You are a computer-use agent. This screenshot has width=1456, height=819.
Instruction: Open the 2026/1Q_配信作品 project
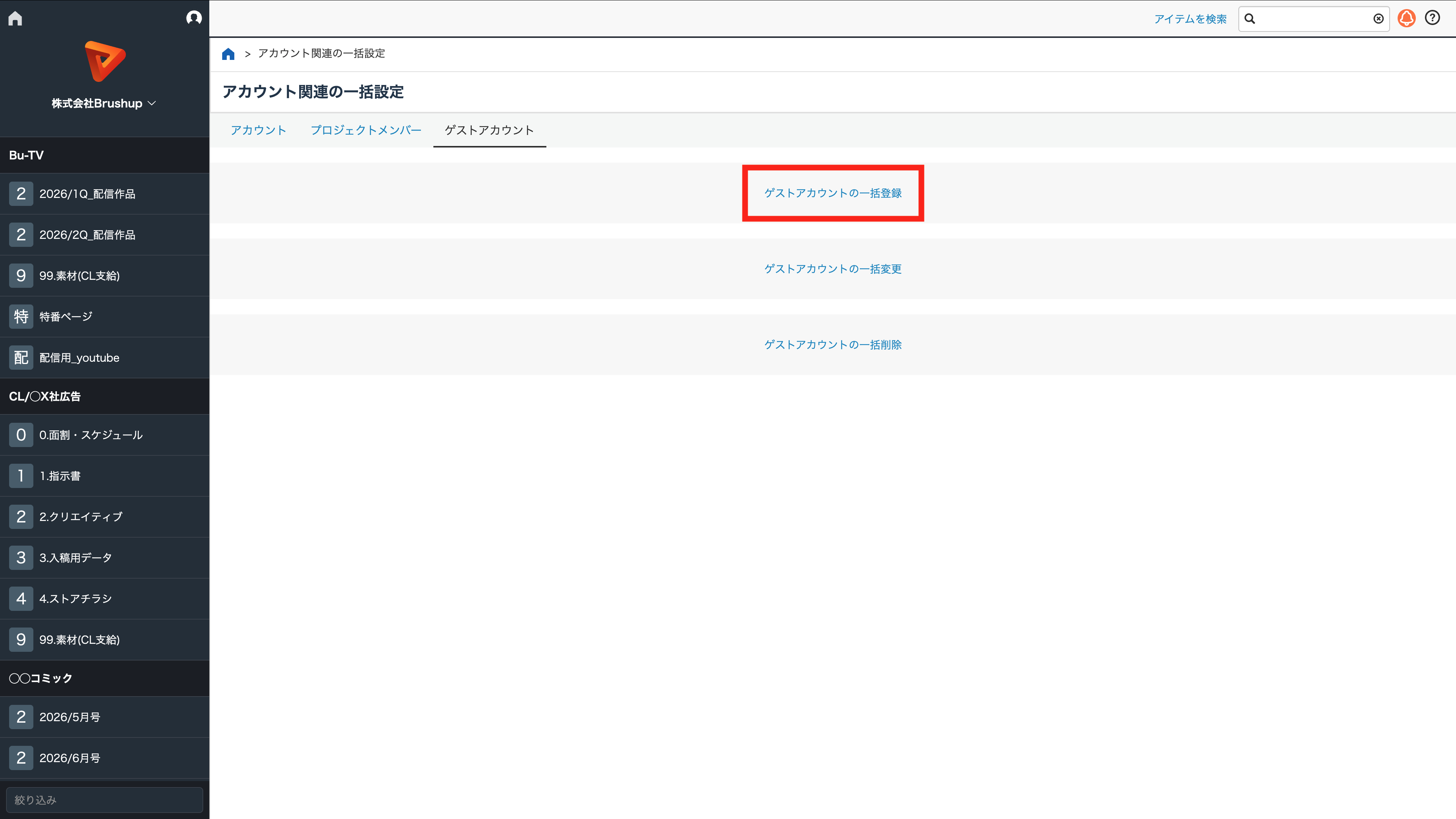105,194
